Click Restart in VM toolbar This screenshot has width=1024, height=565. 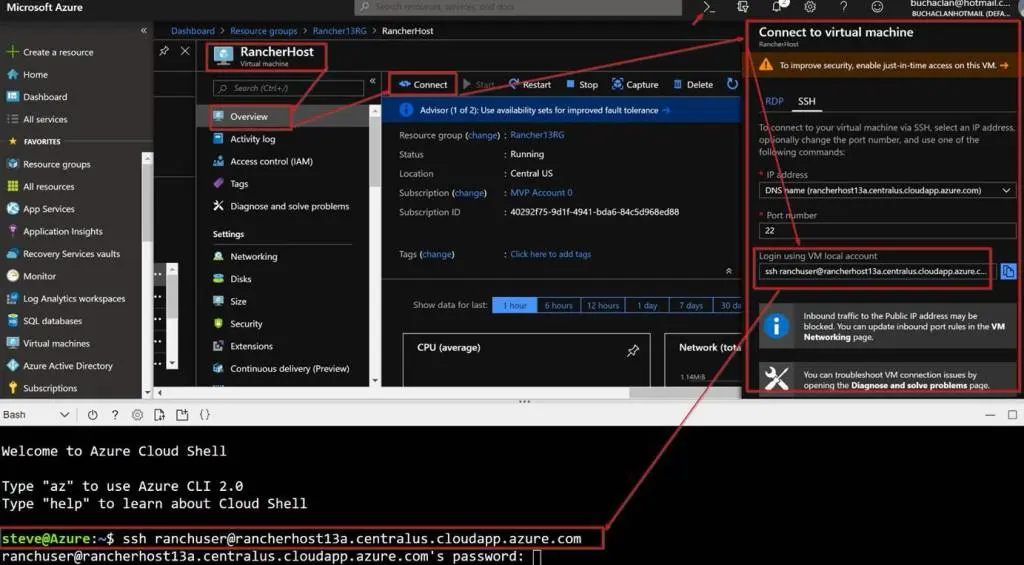[x=530, y=84]
